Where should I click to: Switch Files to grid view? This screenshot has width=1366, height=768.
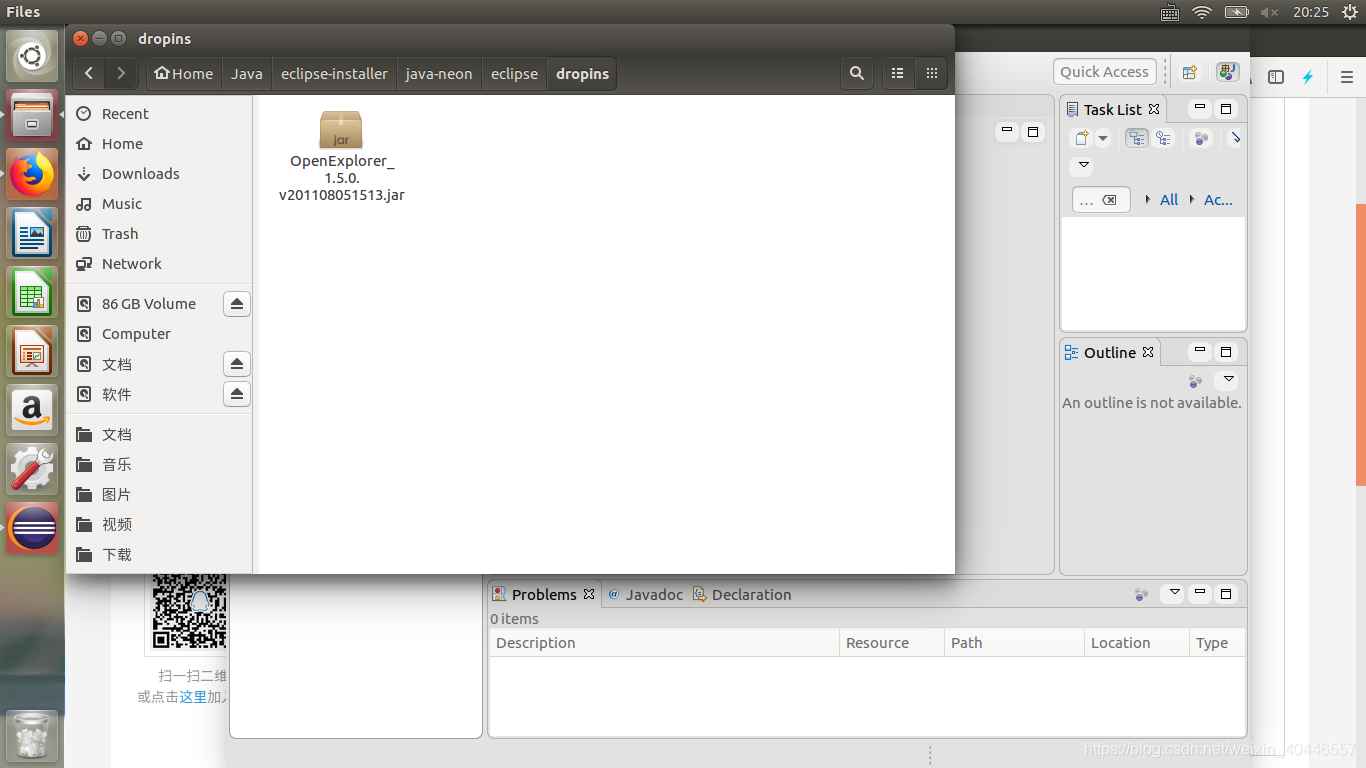pyautogui.click(x=930, y=73)
